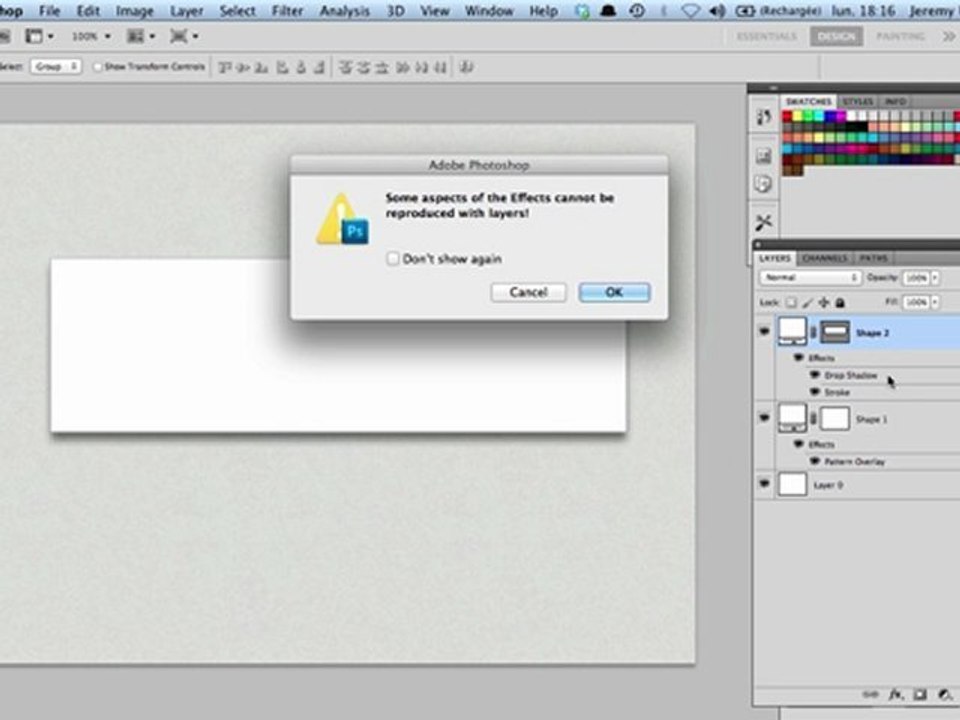
Task: Tick the Don't show again checkbox
Action: point(393,258)
